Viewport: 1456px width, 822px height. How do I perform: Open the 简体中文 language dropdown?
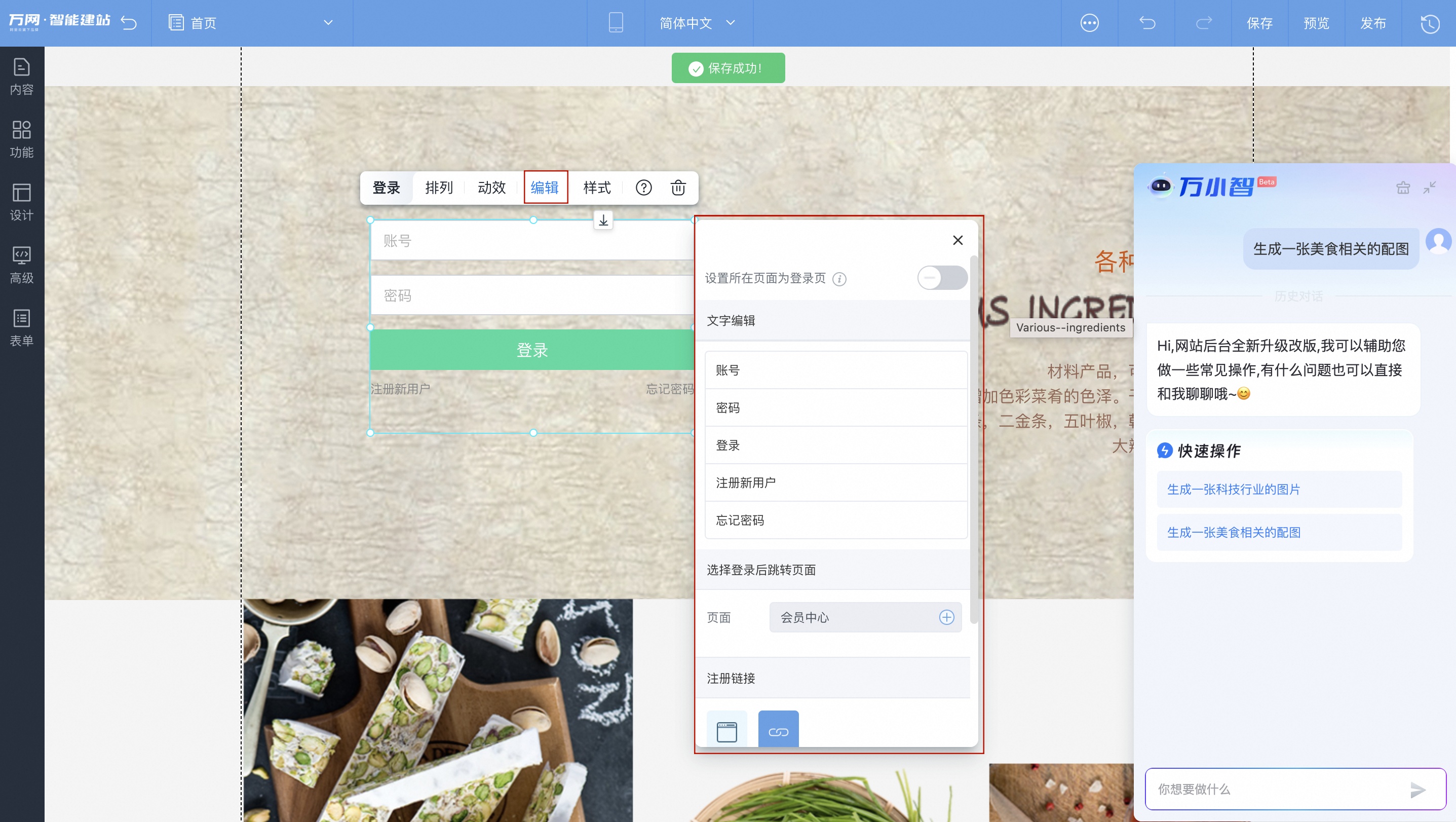click(698, 23)
